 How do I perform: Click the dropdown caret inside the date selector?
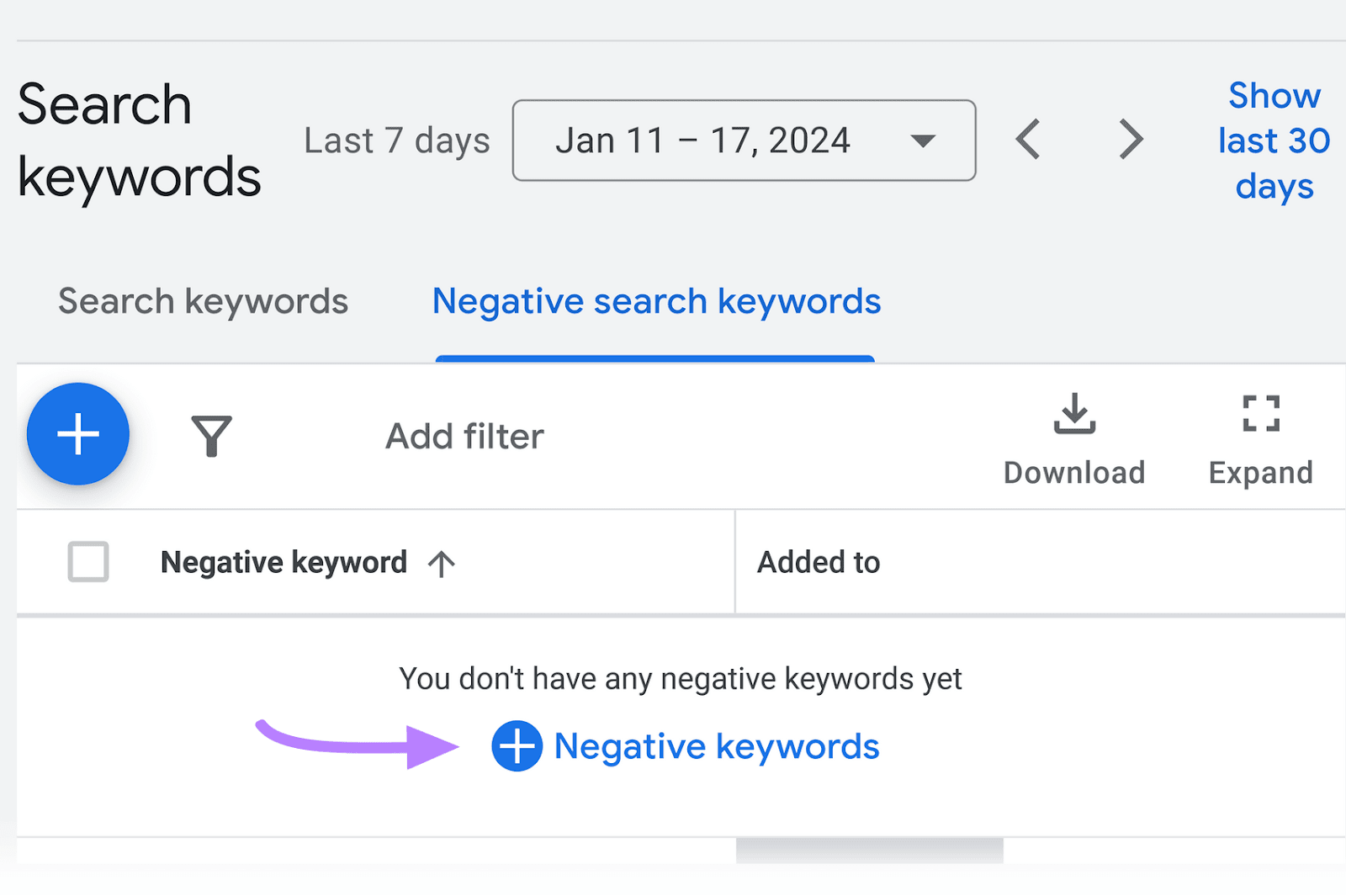click(x=923, y=140)
